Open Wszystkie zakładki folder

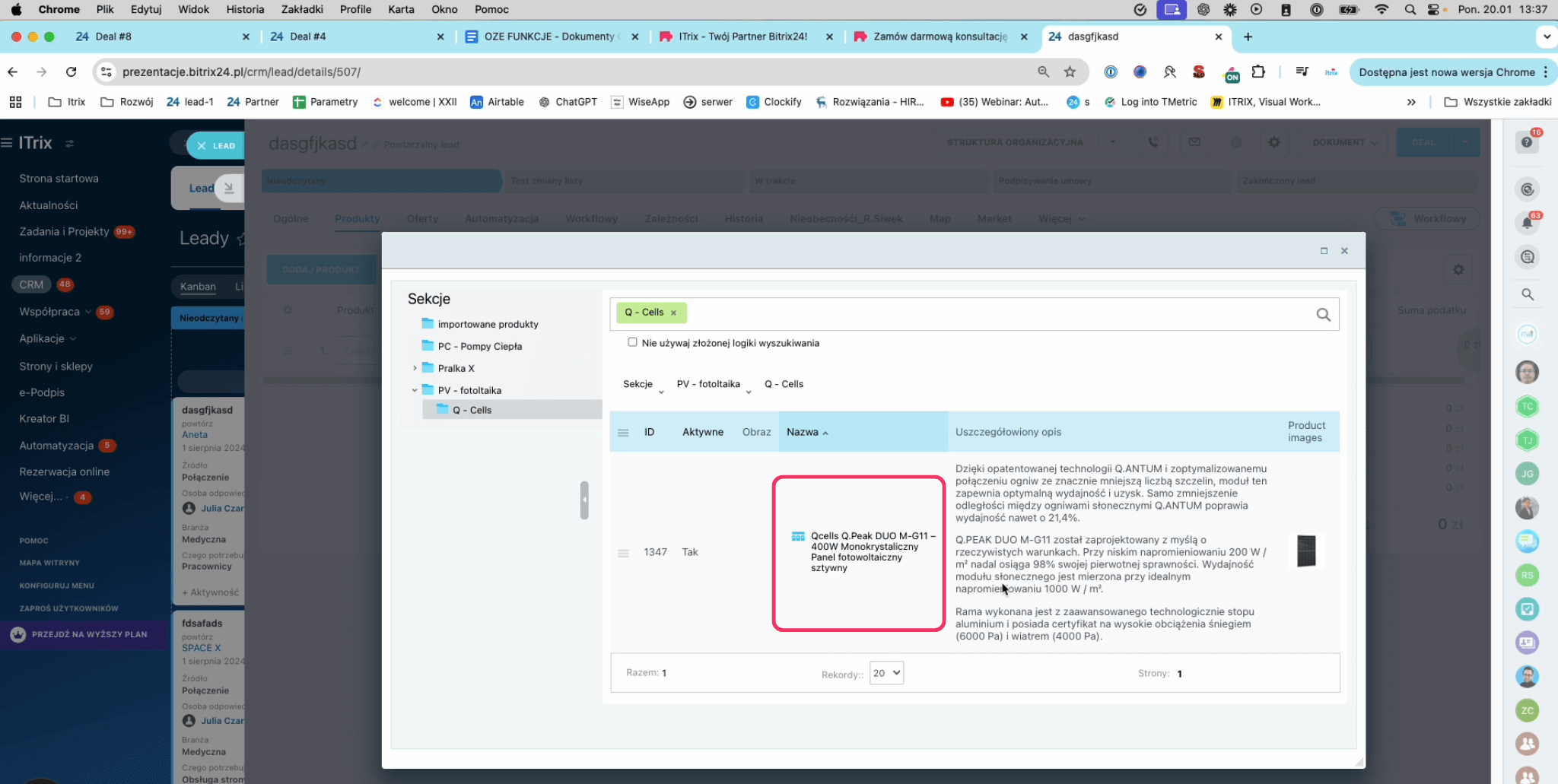tap(1497, 102)
